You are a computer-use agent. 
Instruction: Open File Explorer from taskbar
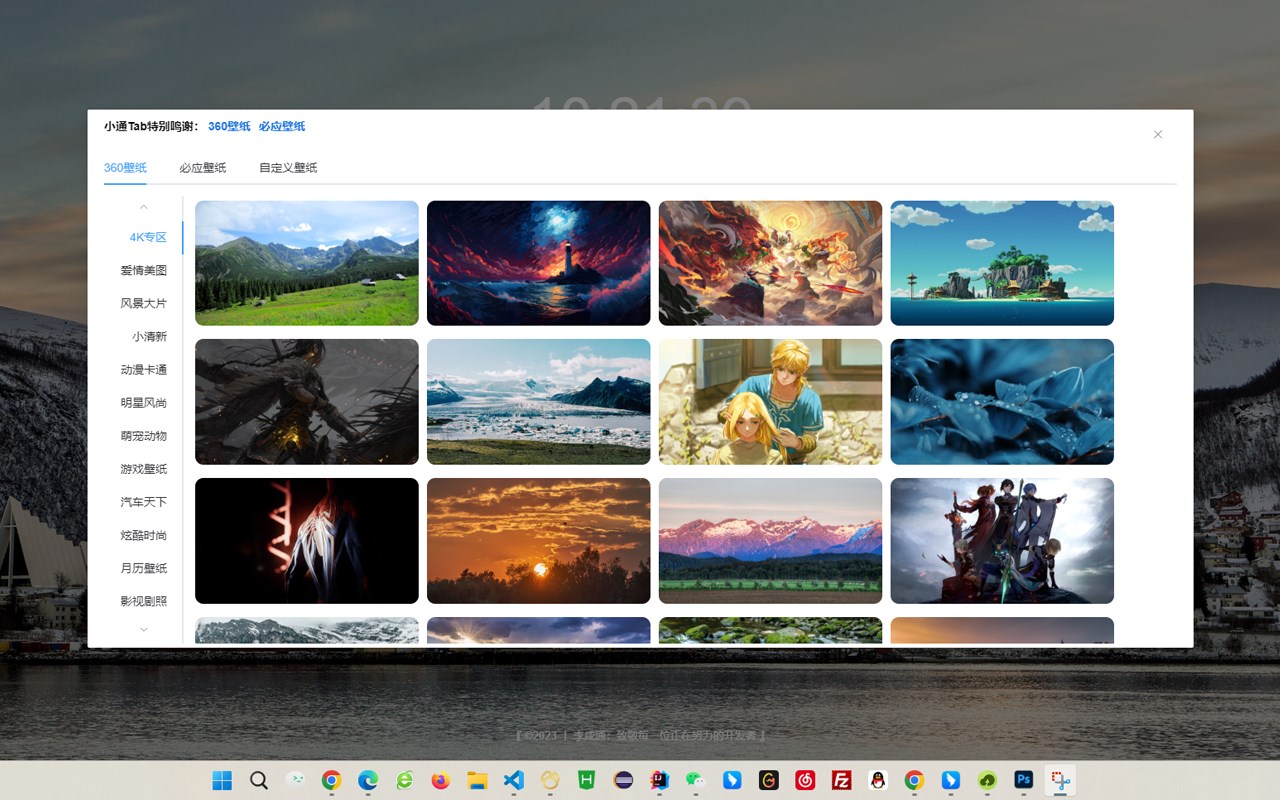[477, 780]
